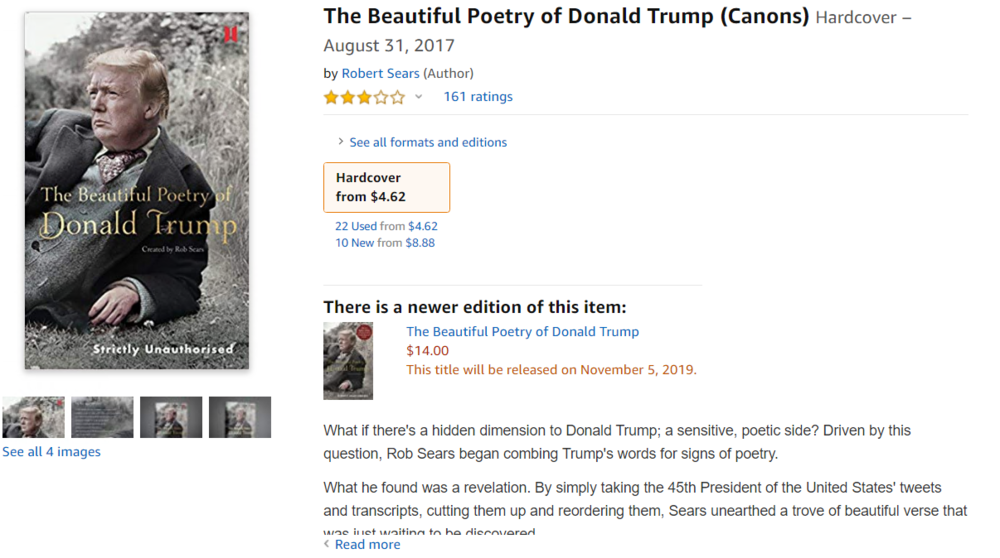The width and height of the screenshot is (1000, 558).
Task: Open the 22 Used offers link
Action: click(x=356, y=226)
